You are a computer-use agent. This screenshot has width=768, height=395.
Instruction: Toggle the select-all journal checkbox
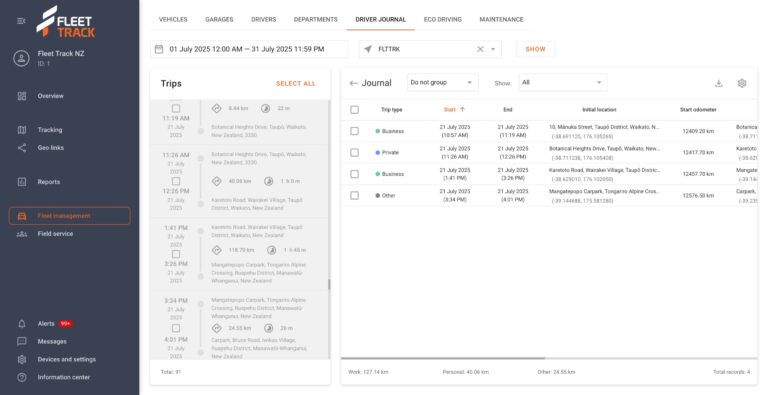(354, 110)
